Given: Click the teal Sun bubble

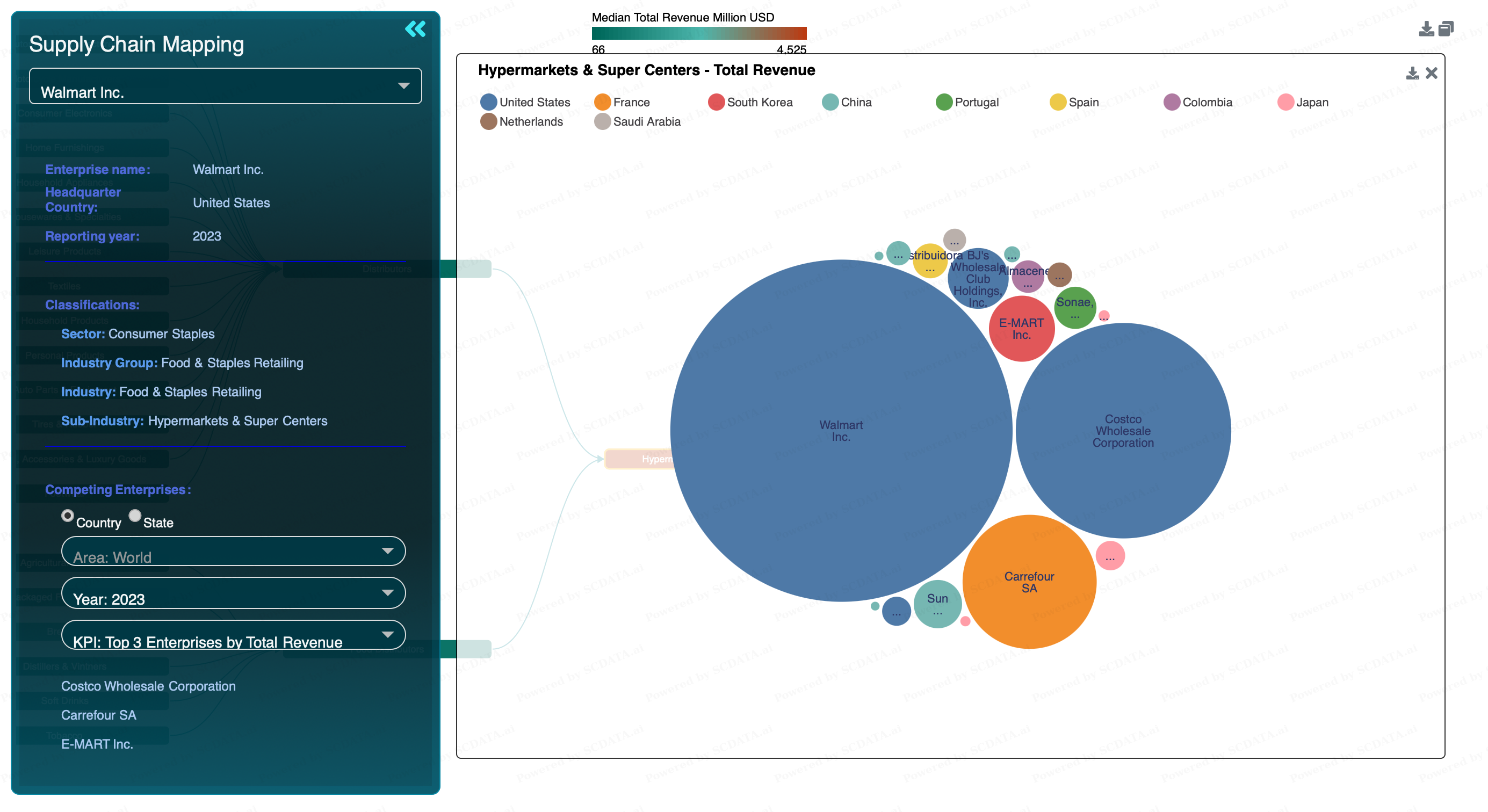Looking at the screenshot, I should click(938, 604).
